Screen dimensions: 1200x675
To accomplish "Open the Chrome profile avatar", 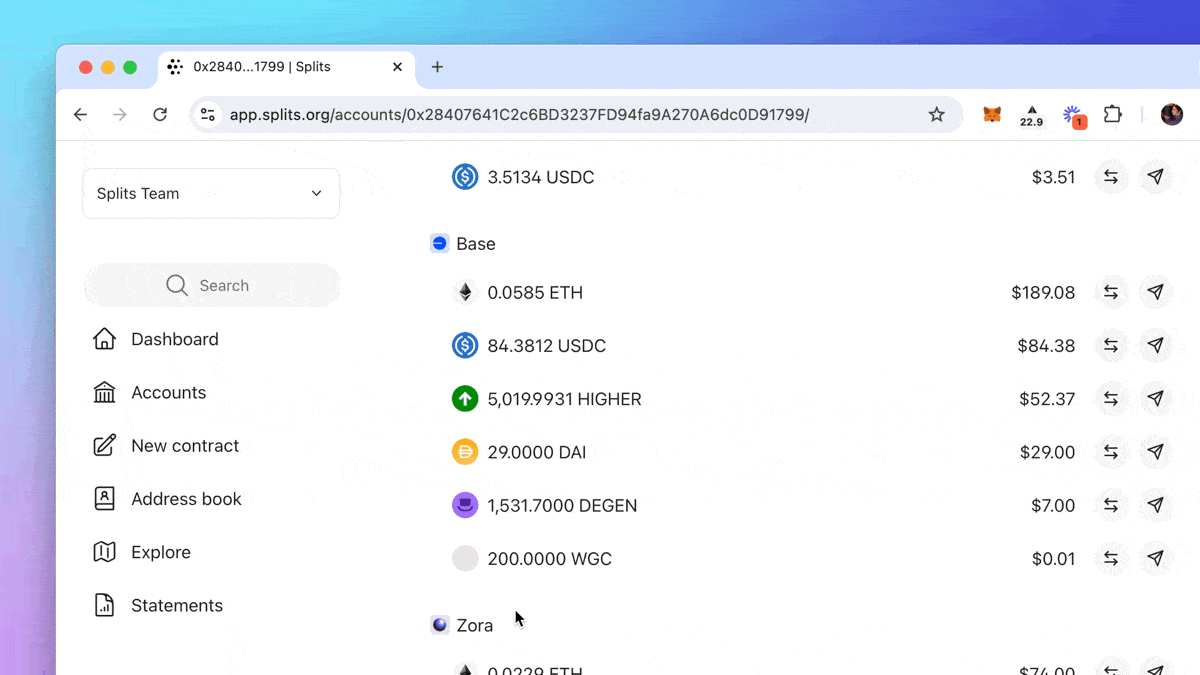I will point(1172,114).
